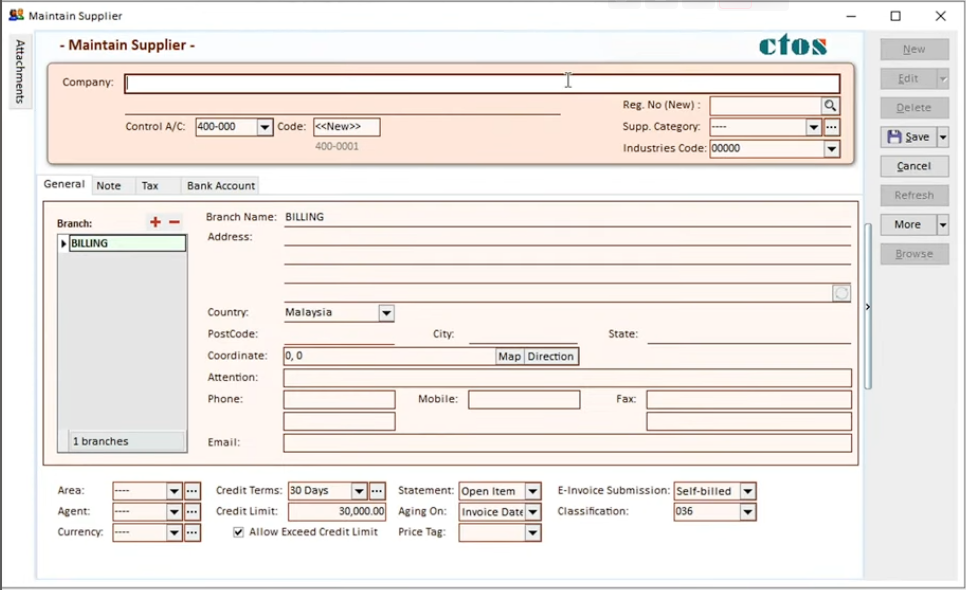This screenshot has height=590, width=966.
Task: Click the Attention input field
Action: (567, 378)
